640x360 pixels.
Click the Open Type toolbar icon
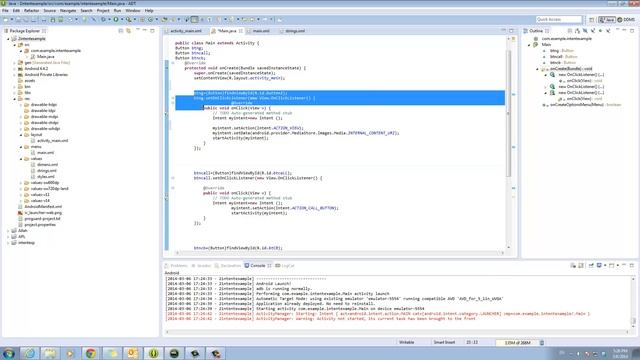(x=165, y=20)
